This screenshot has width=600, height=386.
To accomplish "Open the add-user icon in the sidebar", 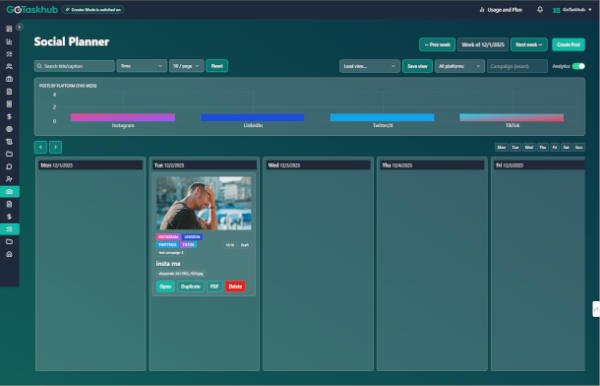I will point(9,179).
